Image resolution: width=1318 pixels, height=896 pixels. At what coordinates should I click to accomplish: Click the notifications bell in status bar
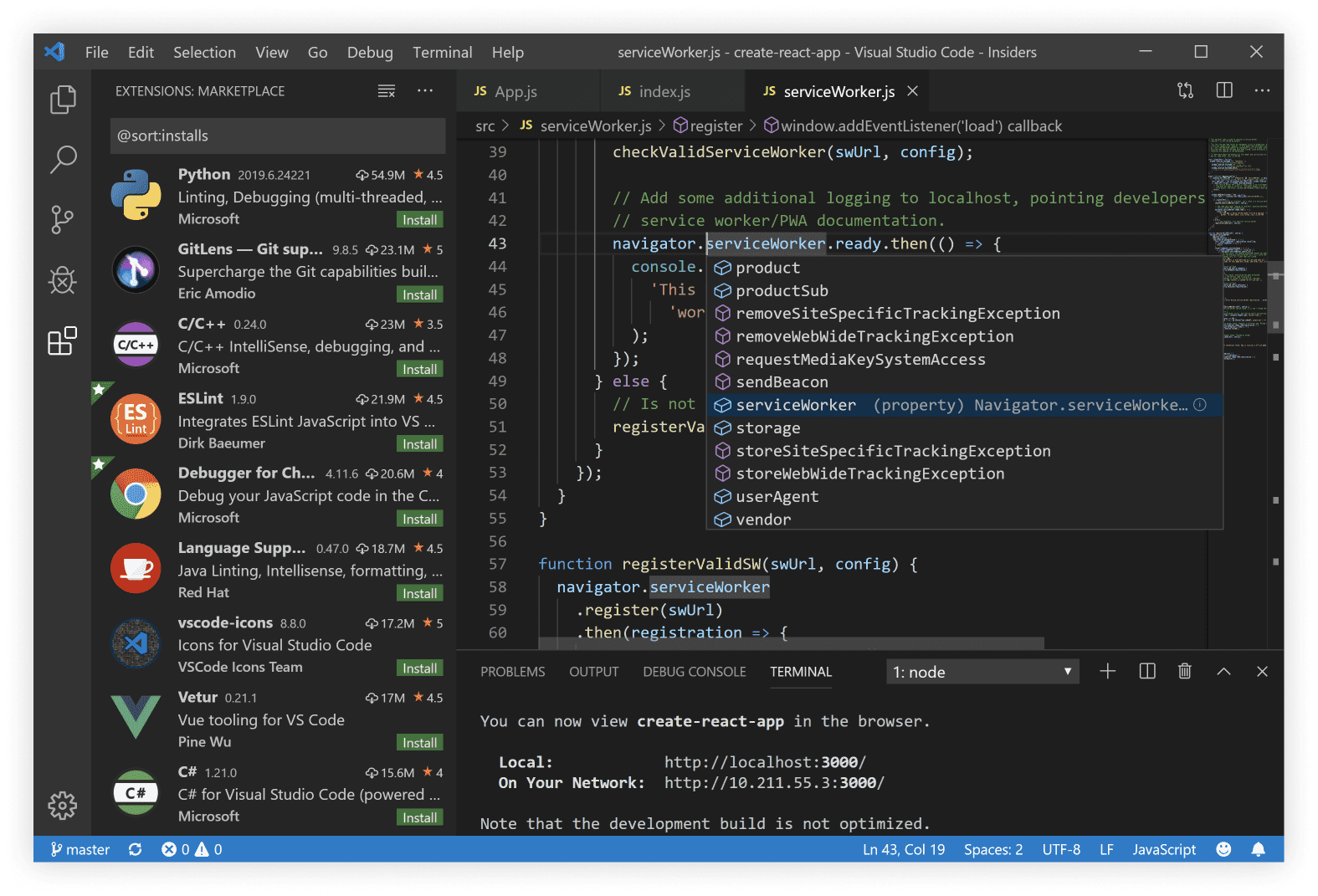pos(1258,849)
